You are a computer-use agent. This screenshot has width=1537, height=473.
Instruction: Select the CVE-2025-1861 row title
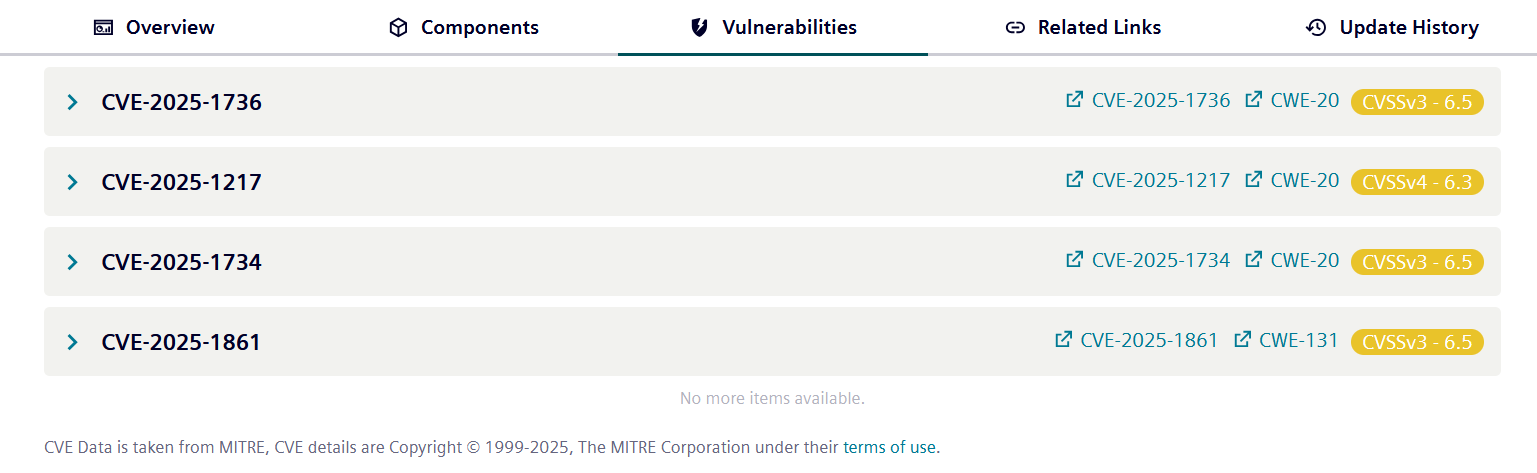pyautogui.click(x=181, y=342)
